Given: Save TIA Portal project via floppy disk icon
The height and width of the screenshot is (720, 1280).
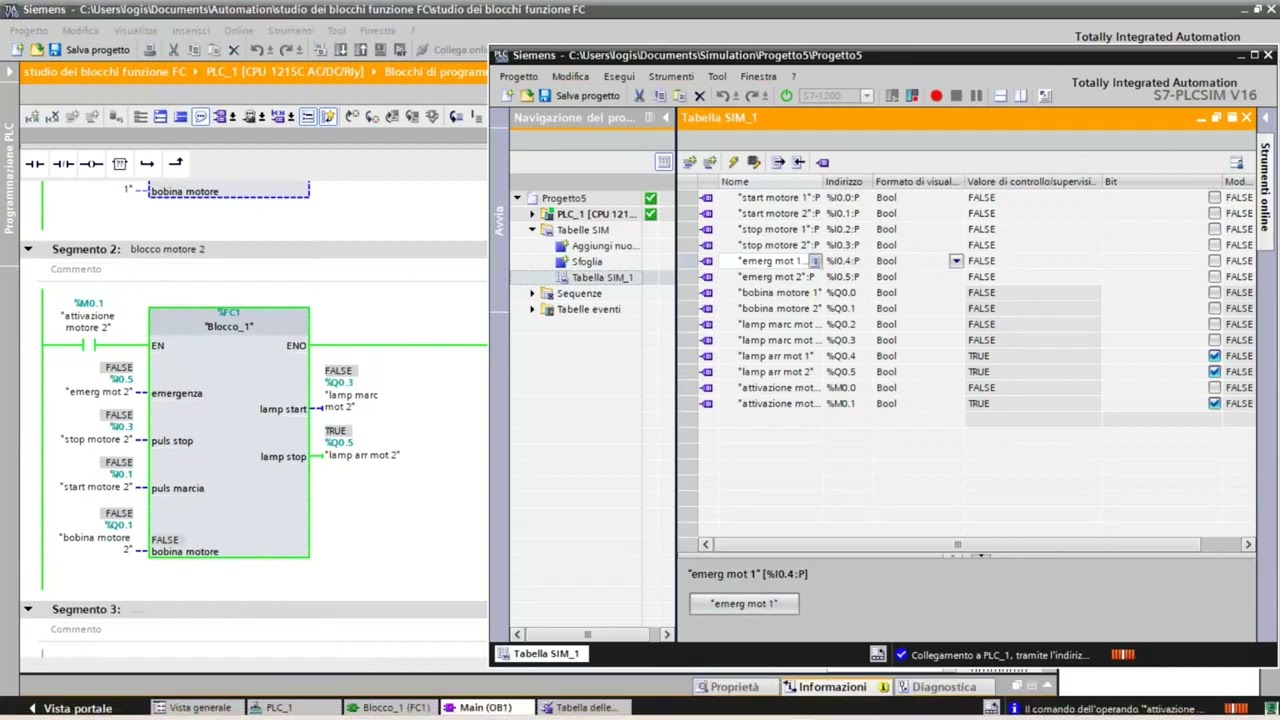Looking at the screenshot, I should (55, 50).
